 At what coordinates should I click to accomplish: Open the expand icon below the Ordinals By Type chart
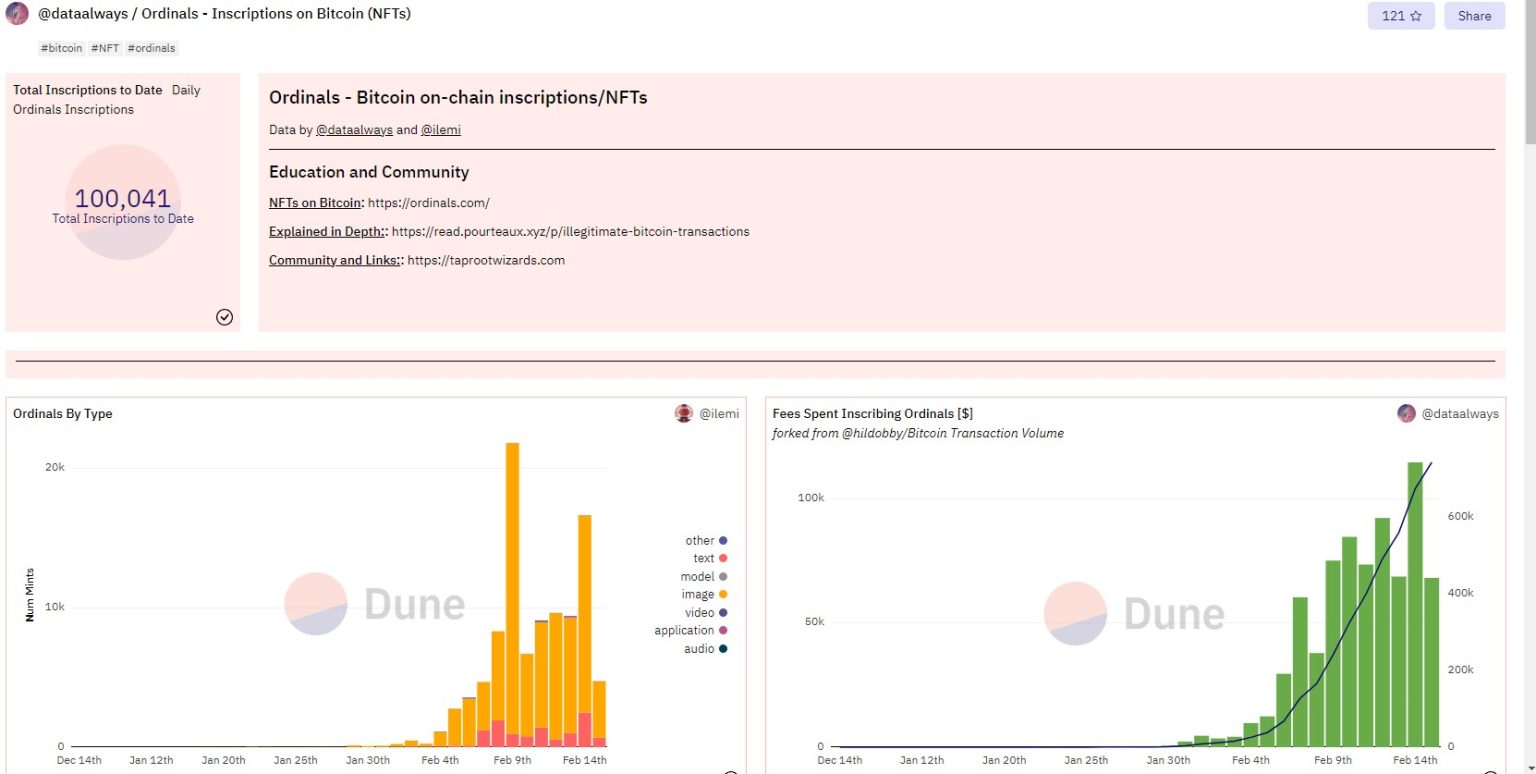[x=731, y=770]
